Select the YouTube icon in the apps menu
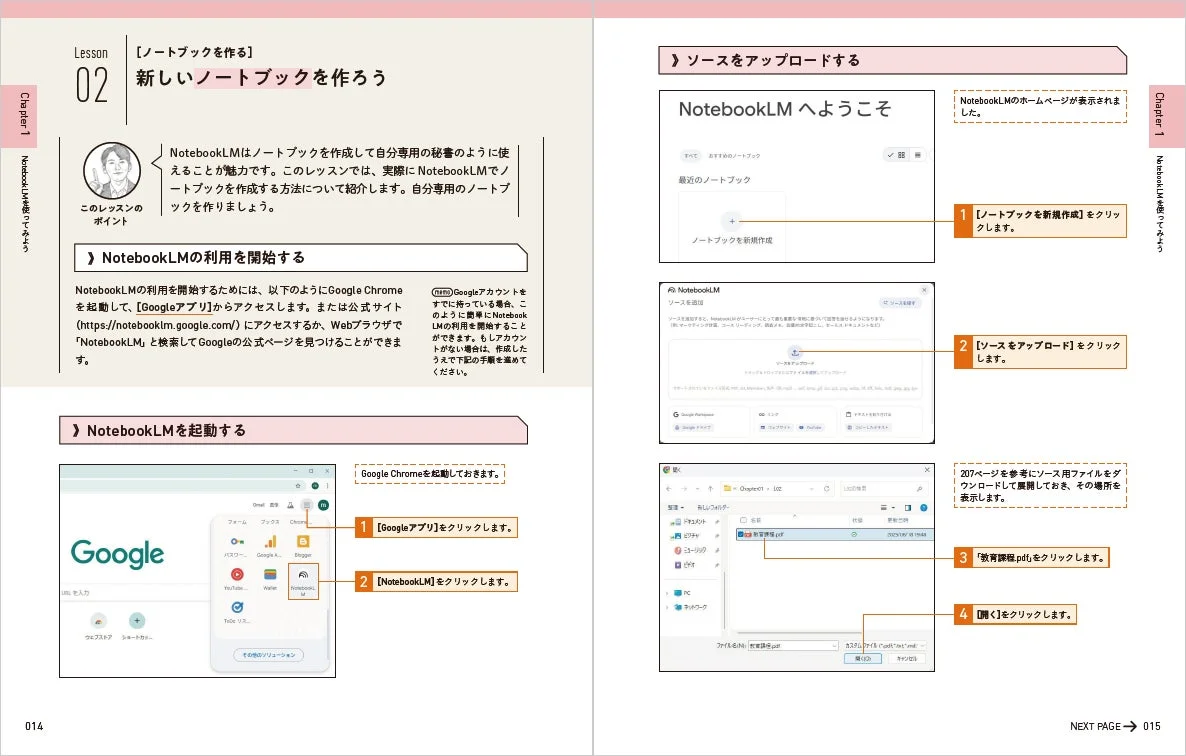The width and height of the screenshot is (1186, 756). tap(237, 575)
